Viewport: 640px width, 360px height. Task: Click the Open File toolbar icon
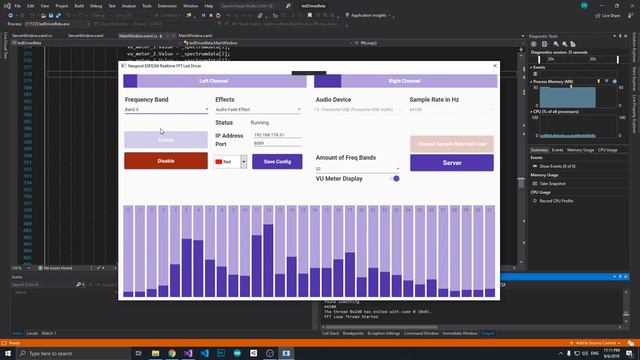[43, 16]
